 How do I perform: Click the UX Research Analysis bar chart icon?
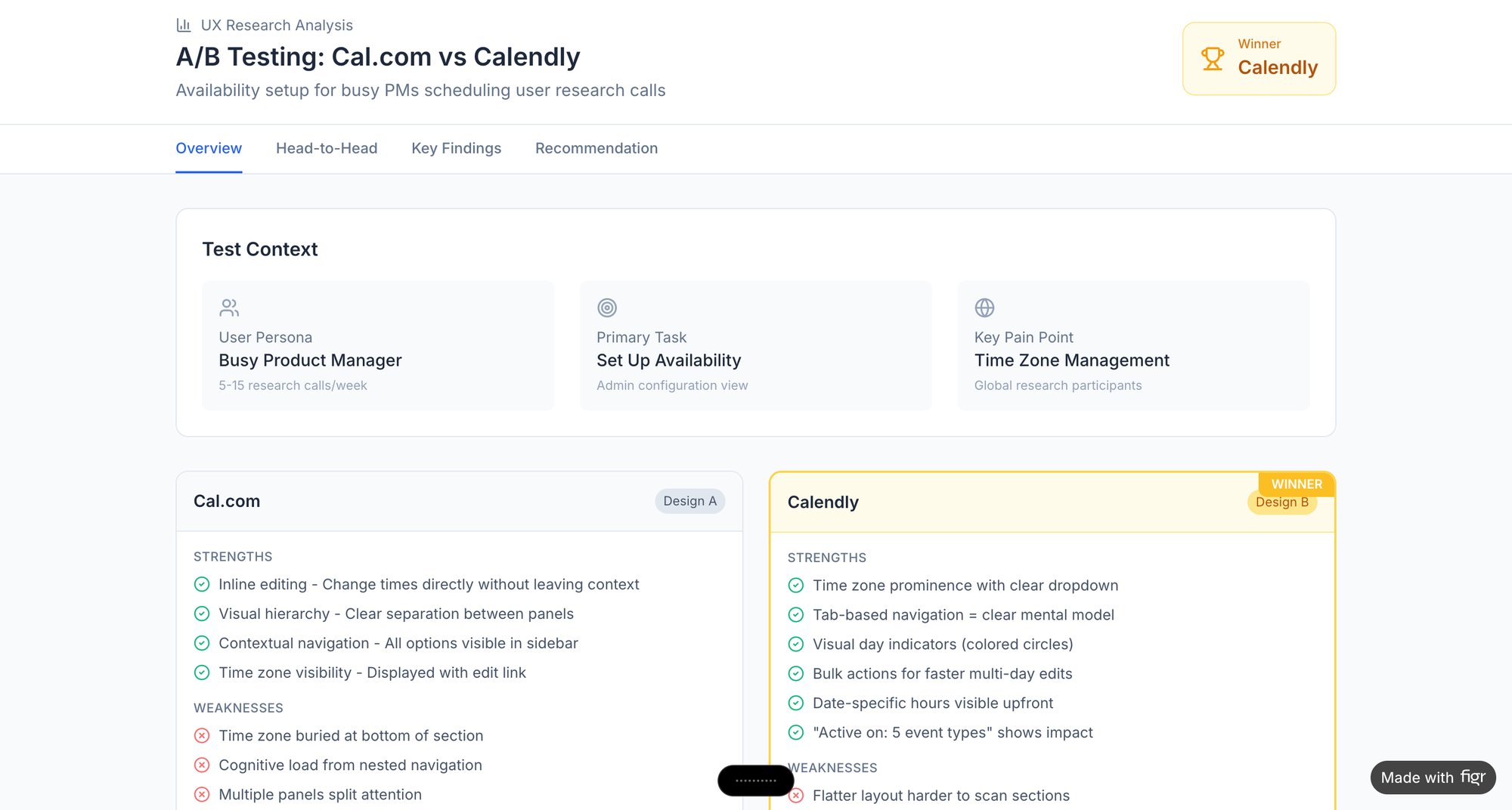[x=184, y=24]
